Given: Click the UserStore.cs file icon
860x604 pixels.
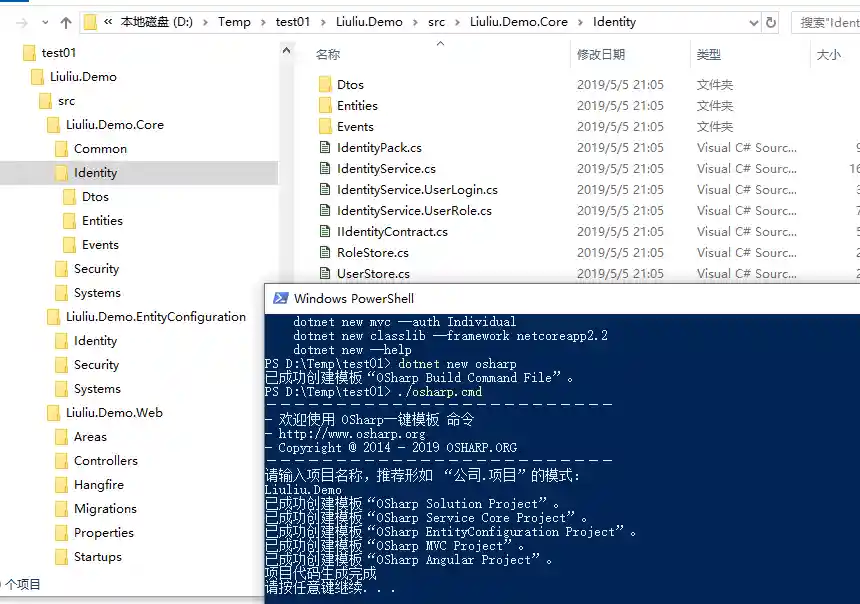Looking at the screenshot, I should coord(325,274).
